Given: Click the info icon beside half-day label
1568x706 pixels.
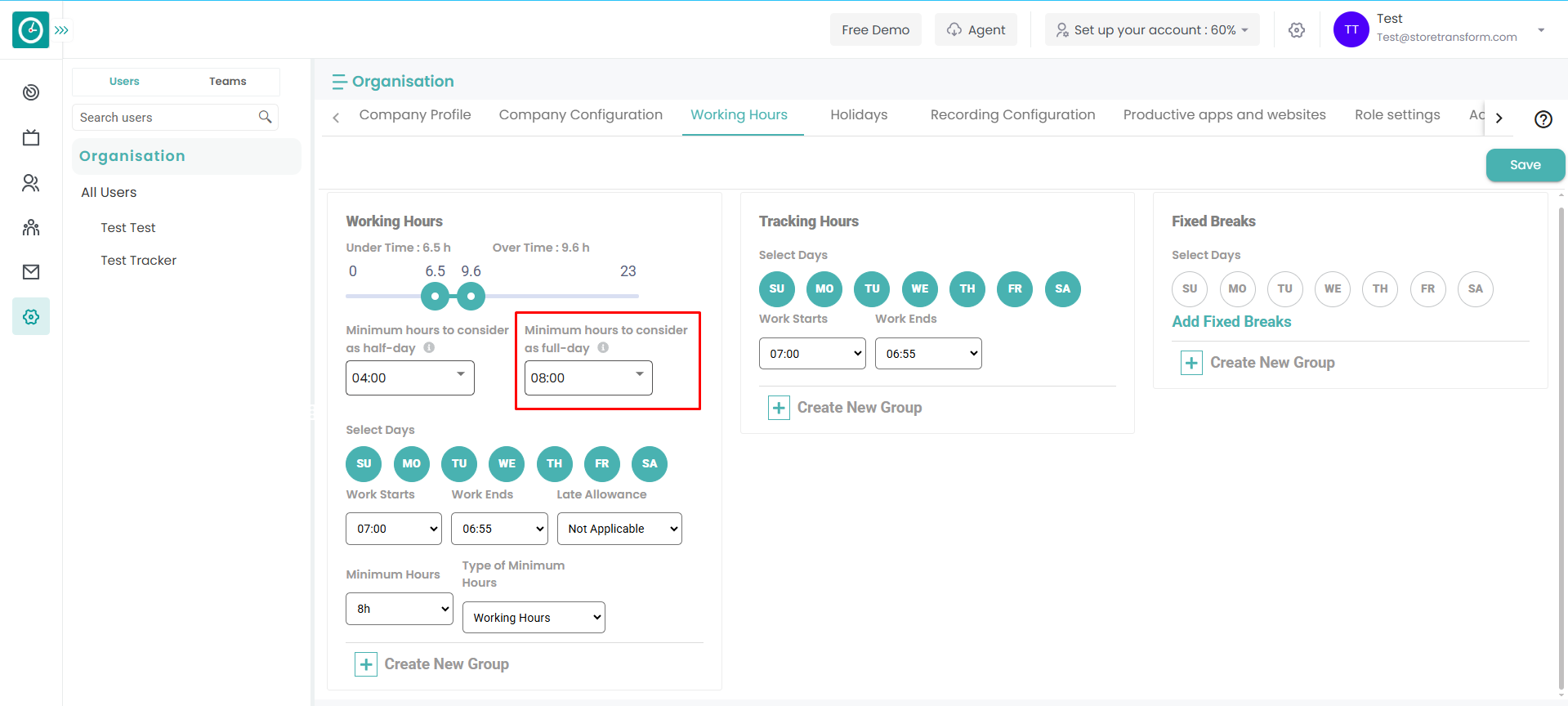Looking at the screenshot, I should coord(429,347).
